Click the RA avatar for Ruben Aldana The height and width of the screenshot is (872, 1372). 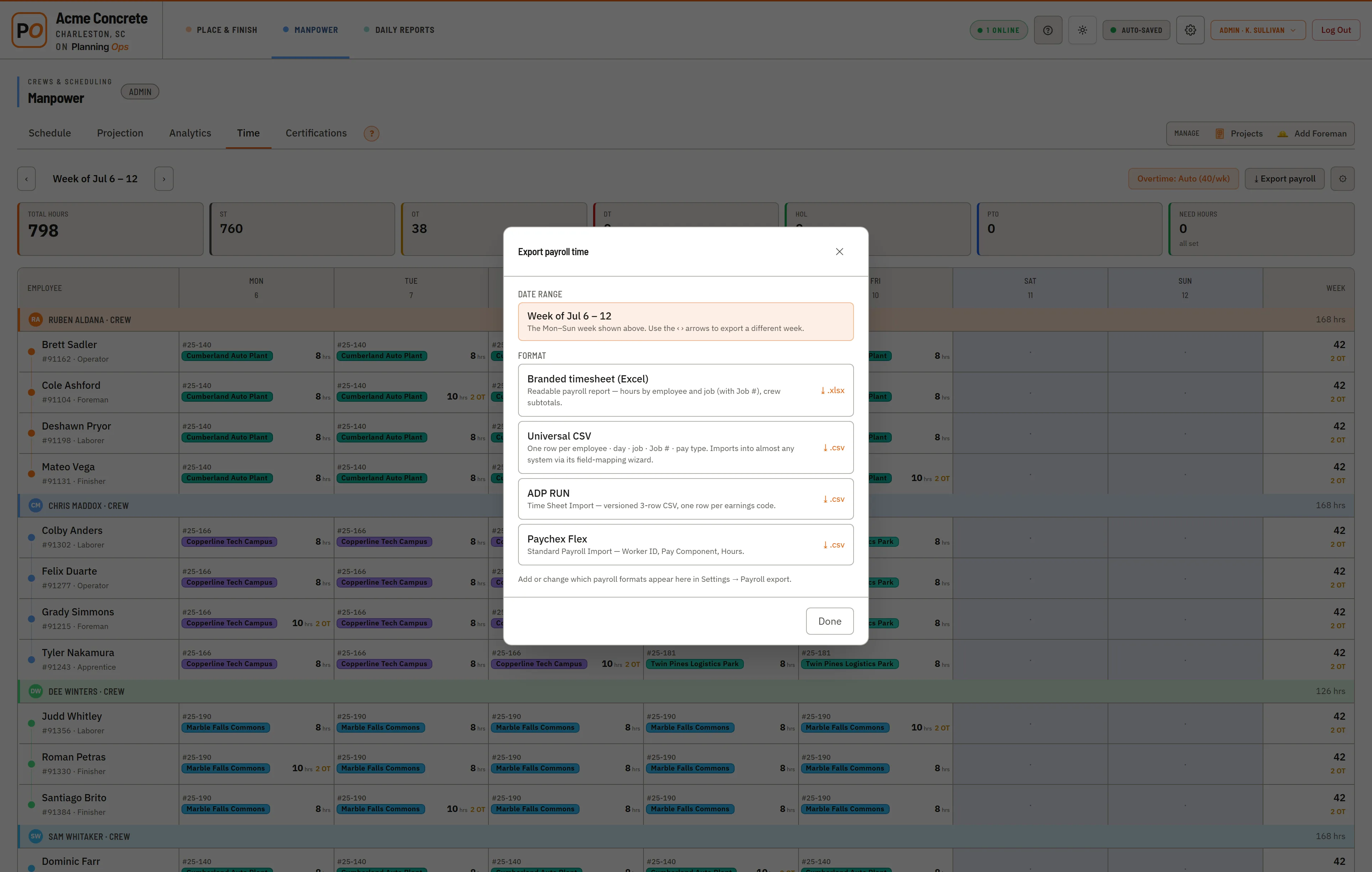click(x=35, y=320)
